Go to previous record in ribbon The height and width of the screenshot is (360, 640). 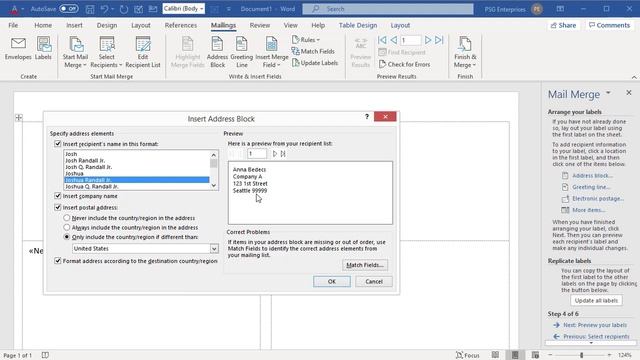pyautogui.click(x=393, y=40)
